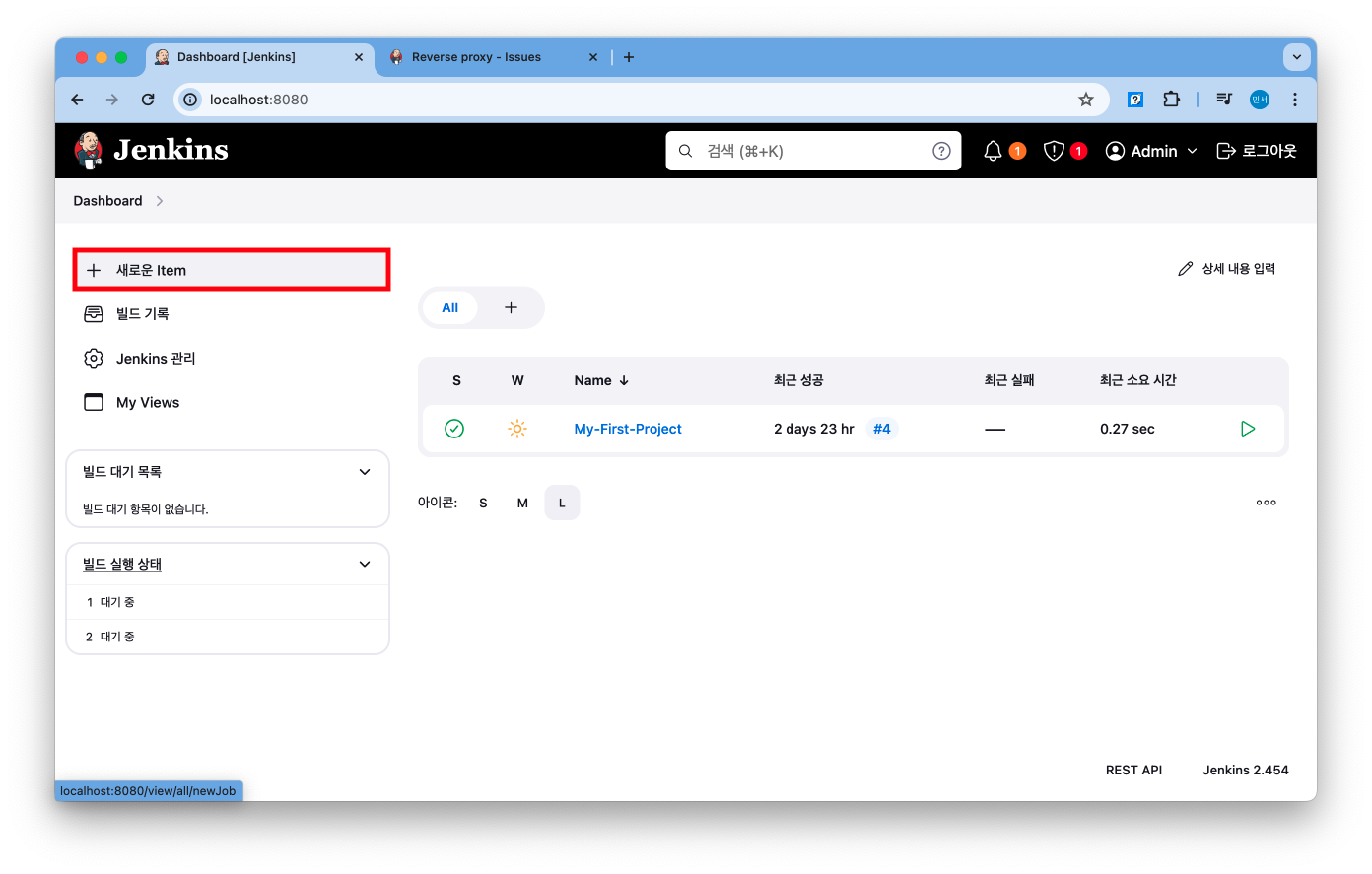This screenshot has height=874, width=1372.
Task: Set icon size to M
Action: (x=522, y=503)
